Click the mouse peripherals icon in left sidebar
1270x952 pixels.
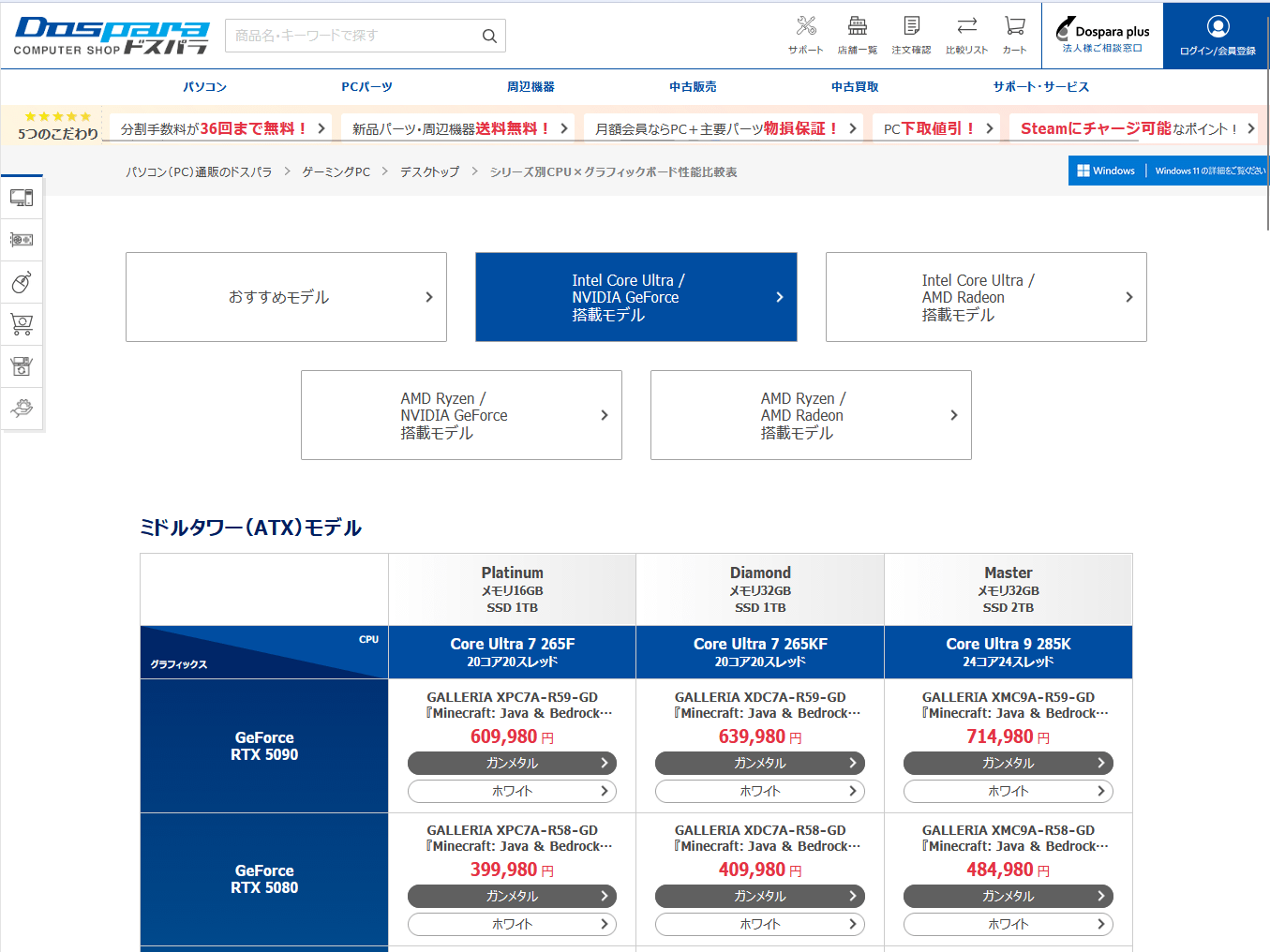point(22,282)
